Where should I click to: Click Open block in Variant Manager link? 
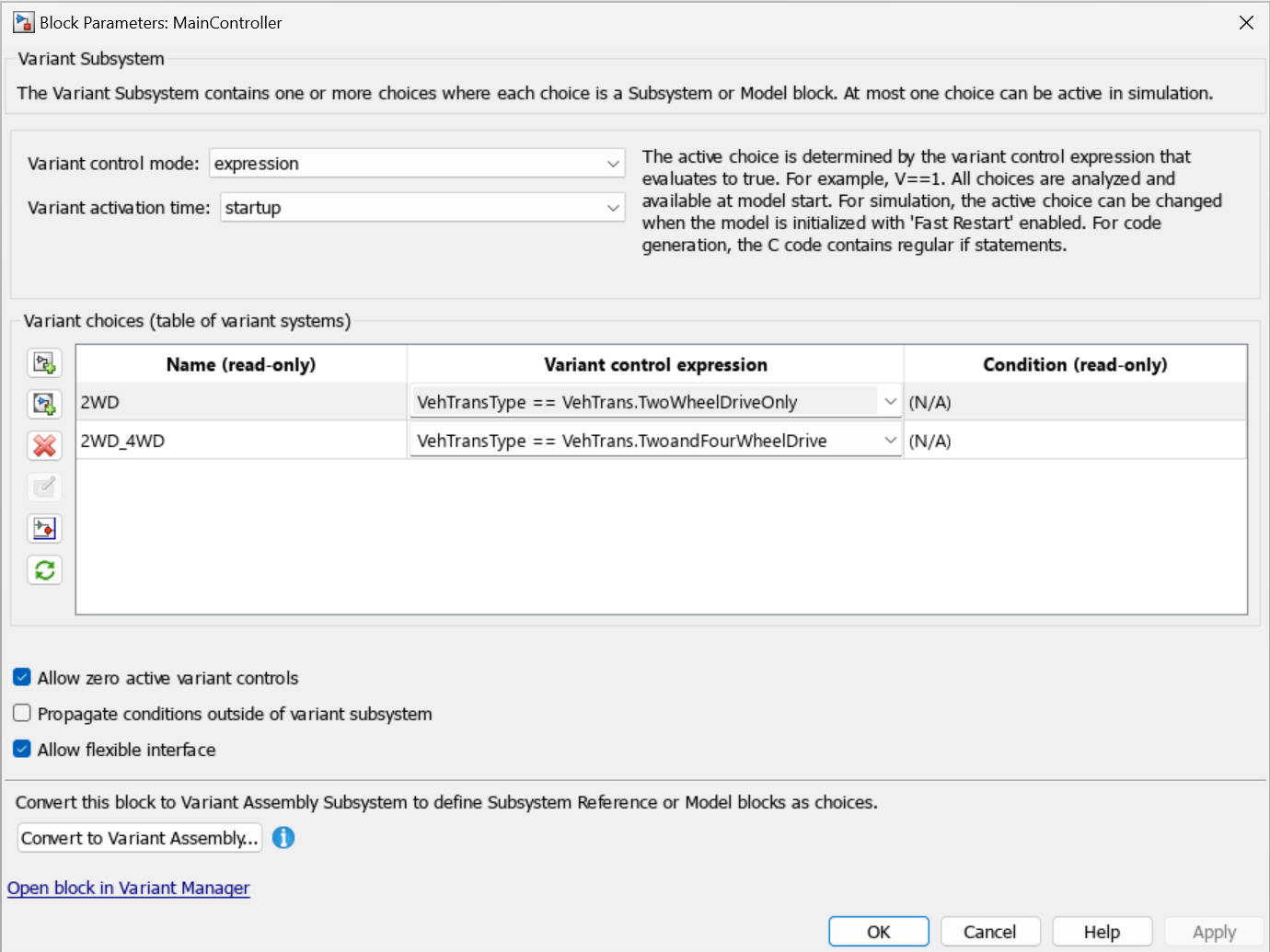coord(129,888)
